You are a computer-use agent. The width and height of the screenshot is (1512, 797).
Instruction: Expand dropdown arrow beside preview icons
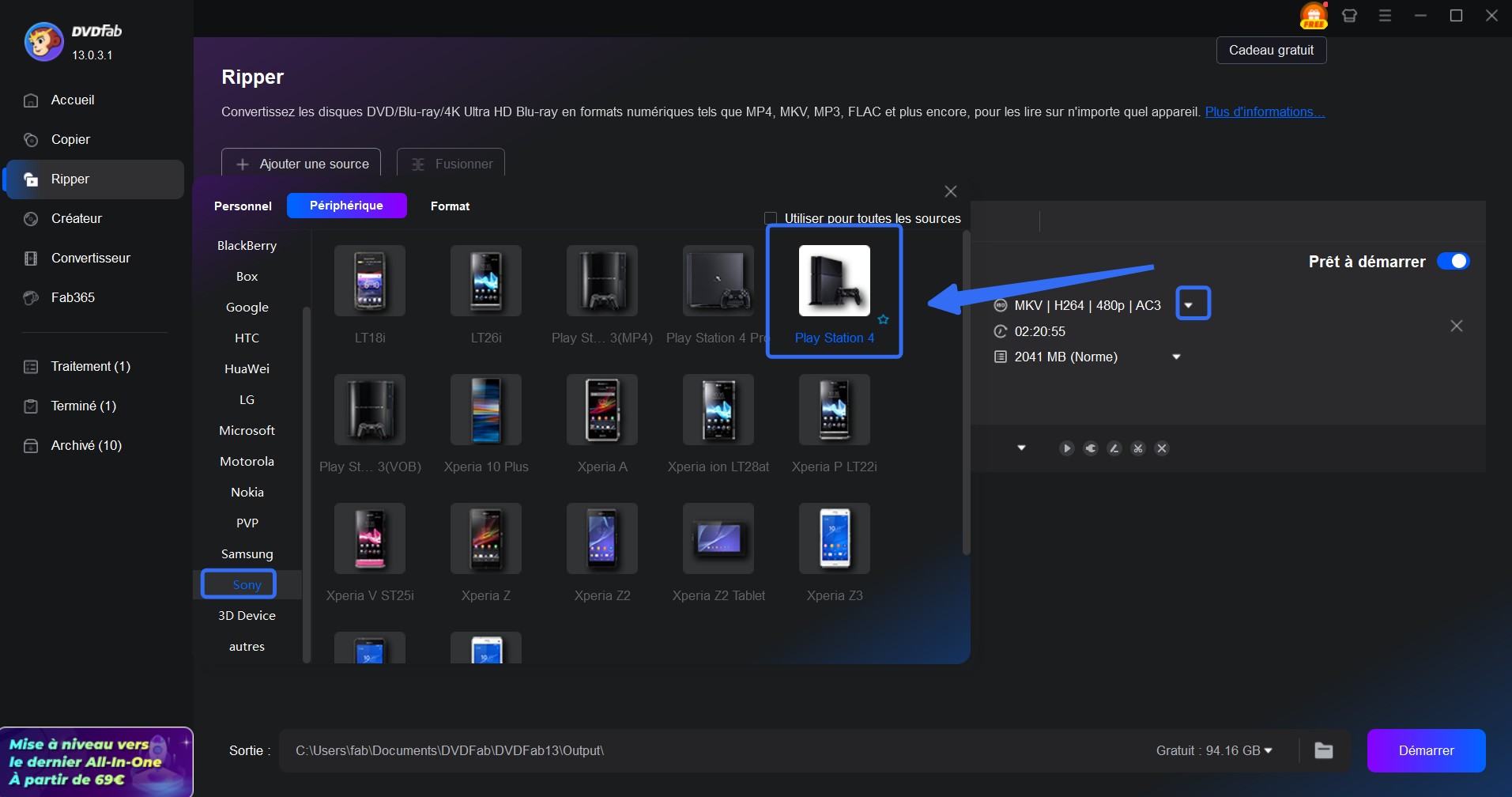coord(1021,448)
